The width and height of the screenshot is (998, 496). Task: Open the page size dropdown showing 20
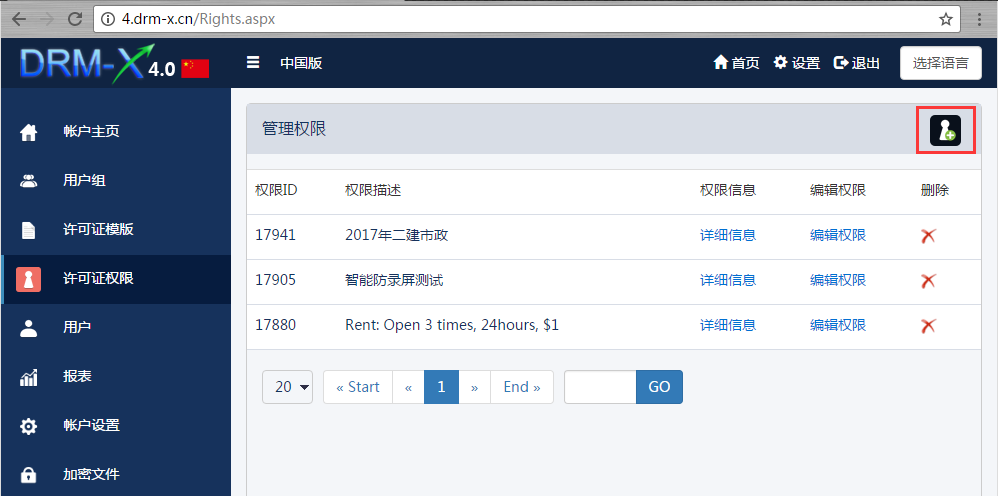pos(288,387)
